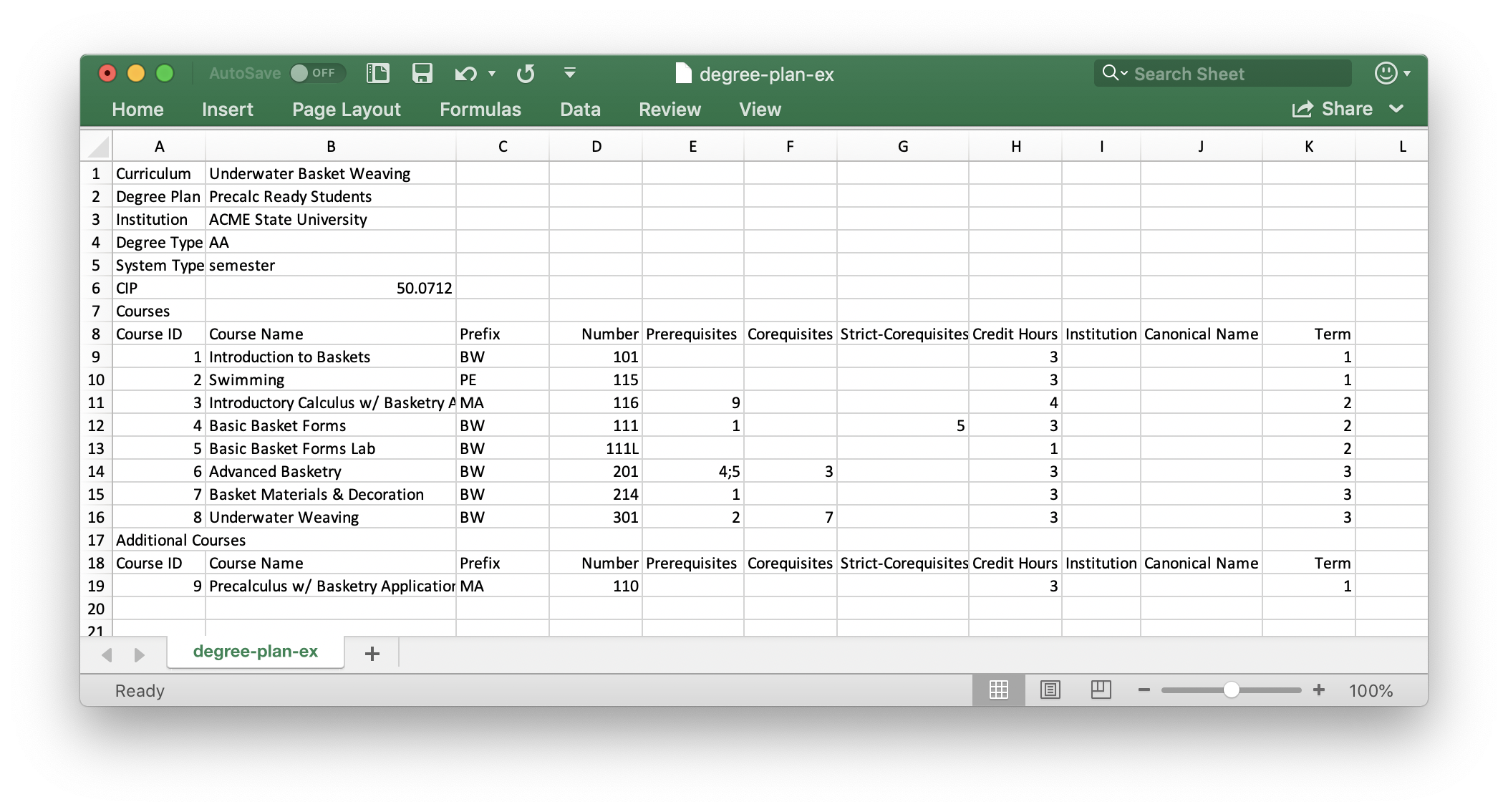Click the smiley feedback icon
The image size is (1508, 812).
coord(1386,73)
